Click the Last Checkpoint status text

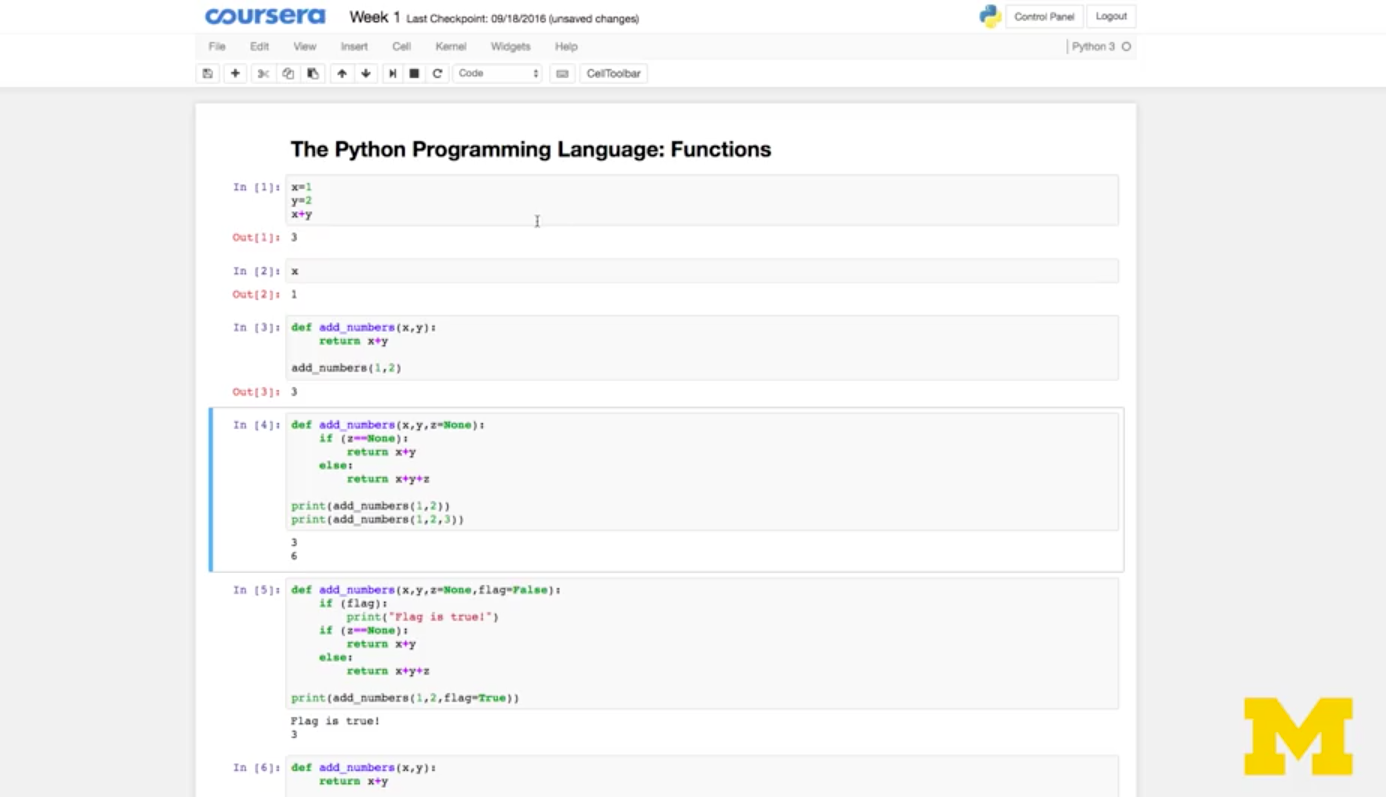[523, 19]
